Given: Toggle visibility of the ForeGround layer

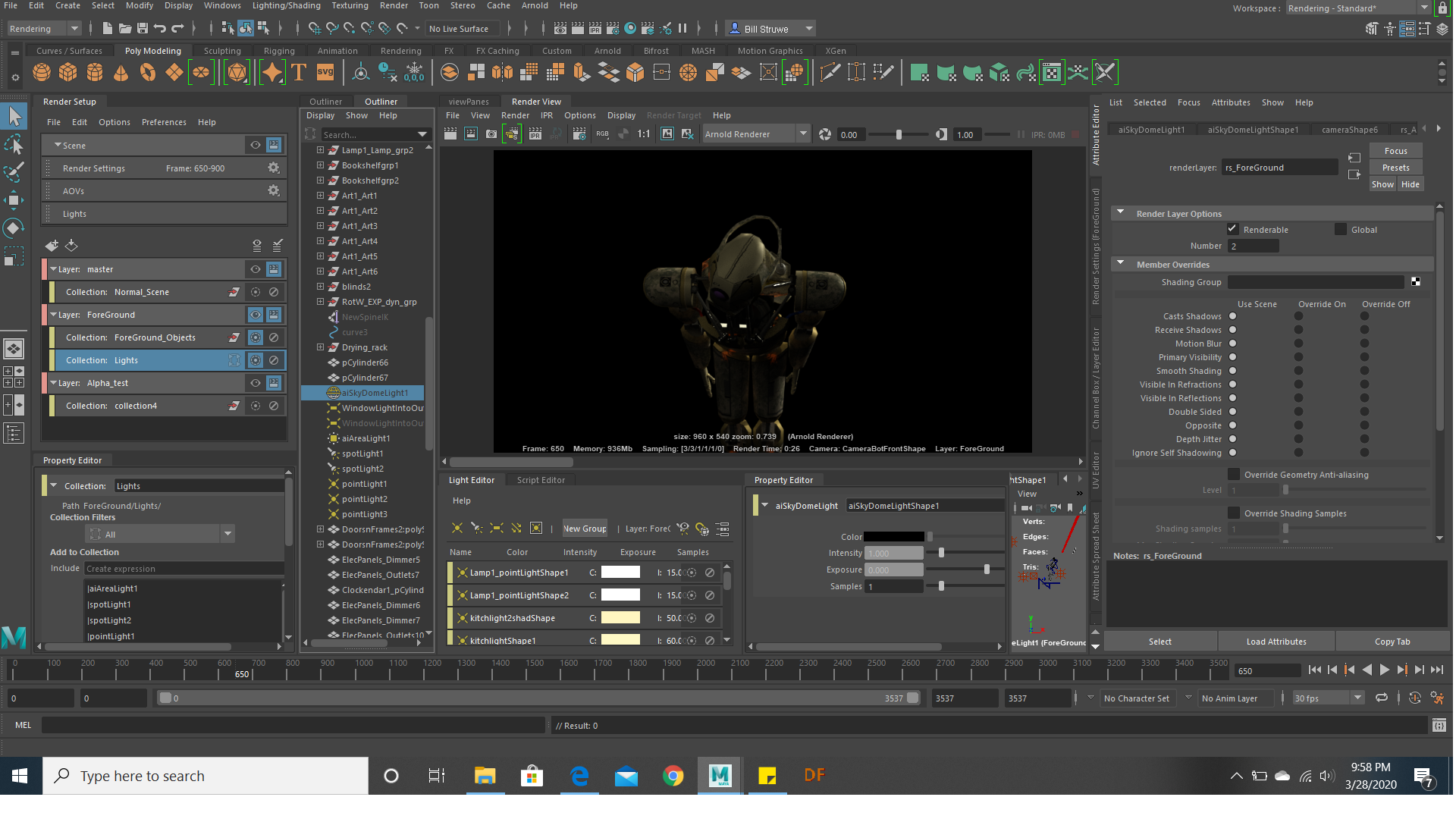Looking at the screenshot, I should [x=255, y=314].
